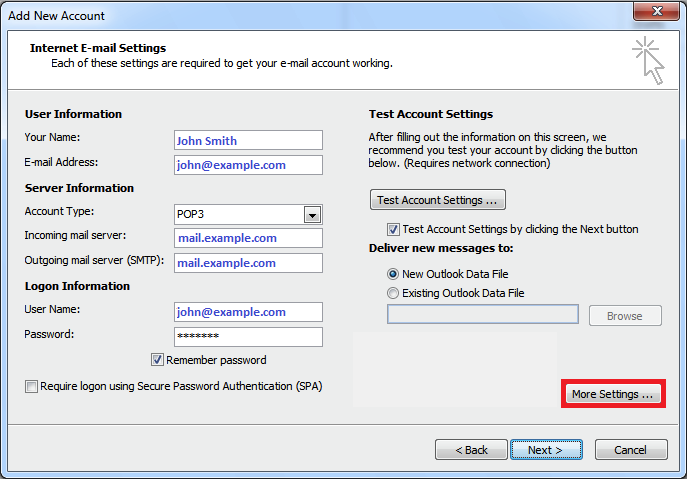Go Back to previous wizard page
Image resolution: width=687 pixels, height=480 pixels.
tap(471, 450)
